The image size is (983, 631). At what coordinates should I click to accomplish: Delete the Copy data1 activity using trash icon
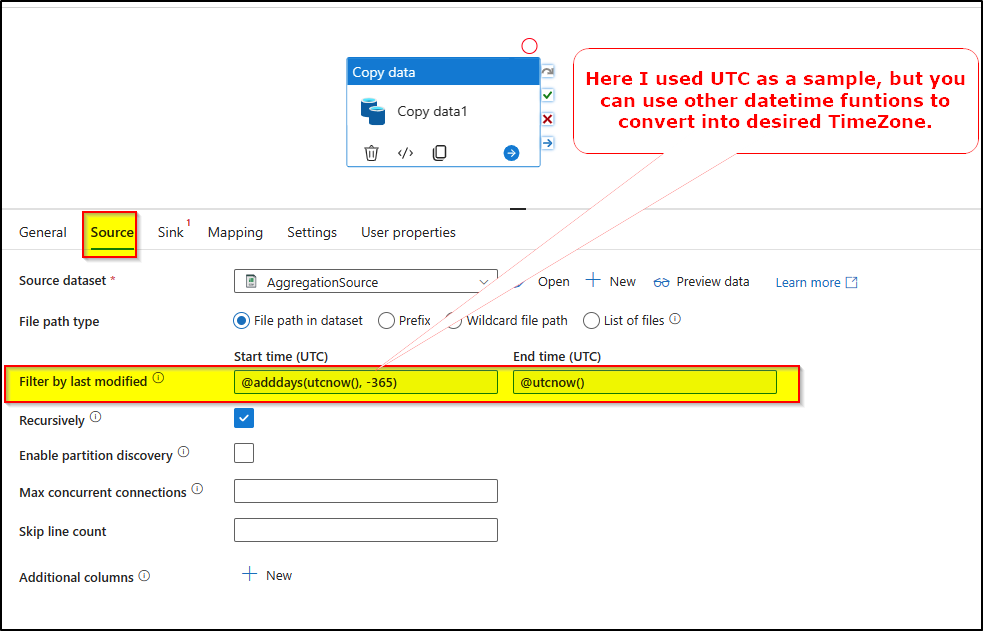[371, 152]
